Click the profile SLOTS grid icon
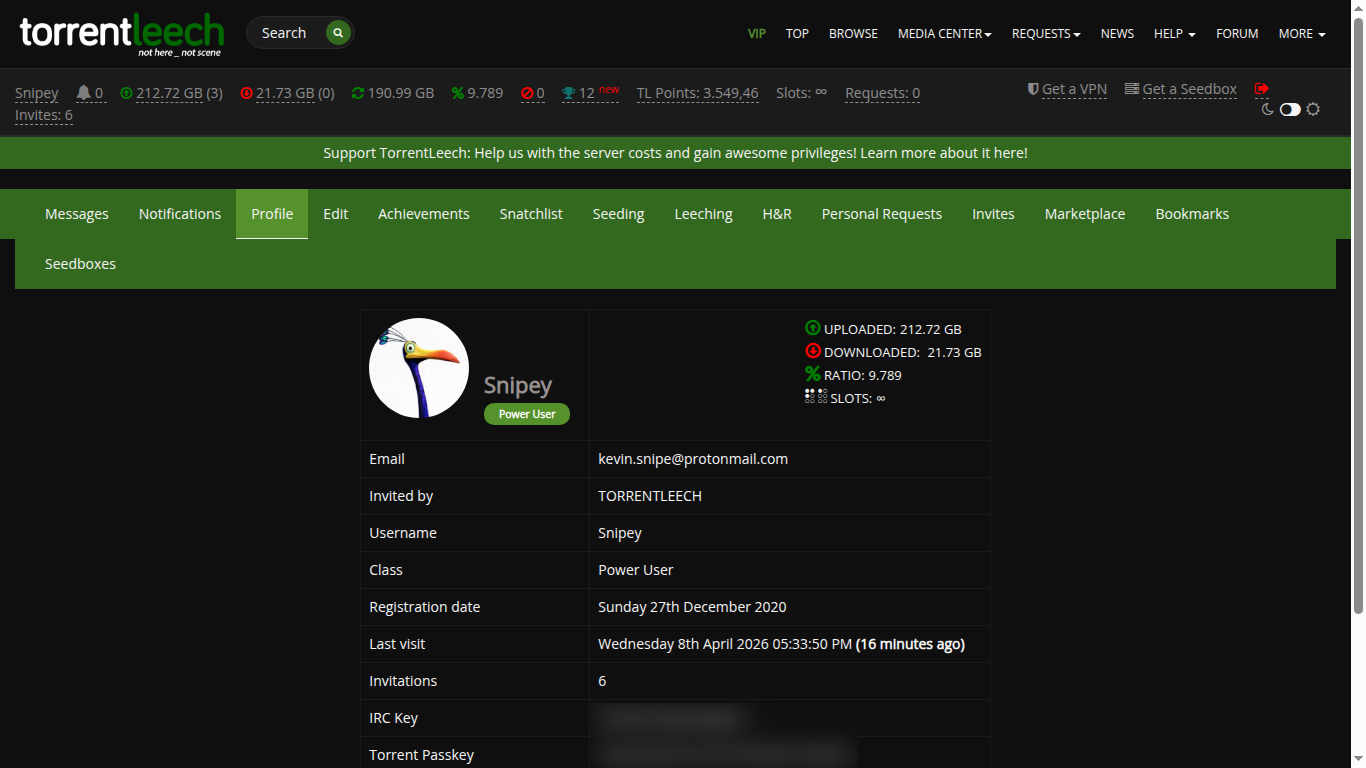Screen dimensions: 1366x768 [x=816, y=397]
